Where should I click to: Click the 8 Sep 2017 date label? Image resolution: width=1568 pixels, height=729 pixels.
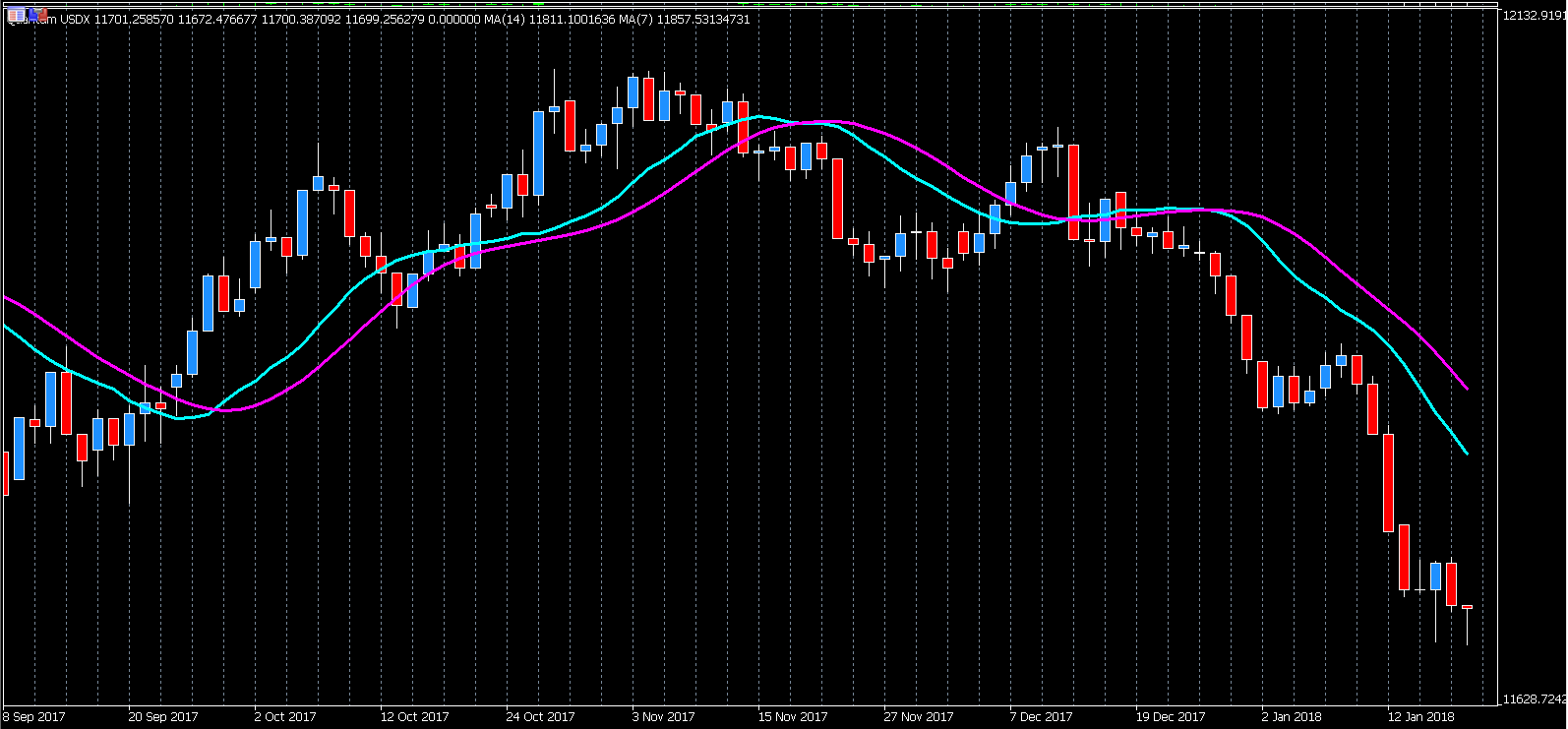[34, 716]
